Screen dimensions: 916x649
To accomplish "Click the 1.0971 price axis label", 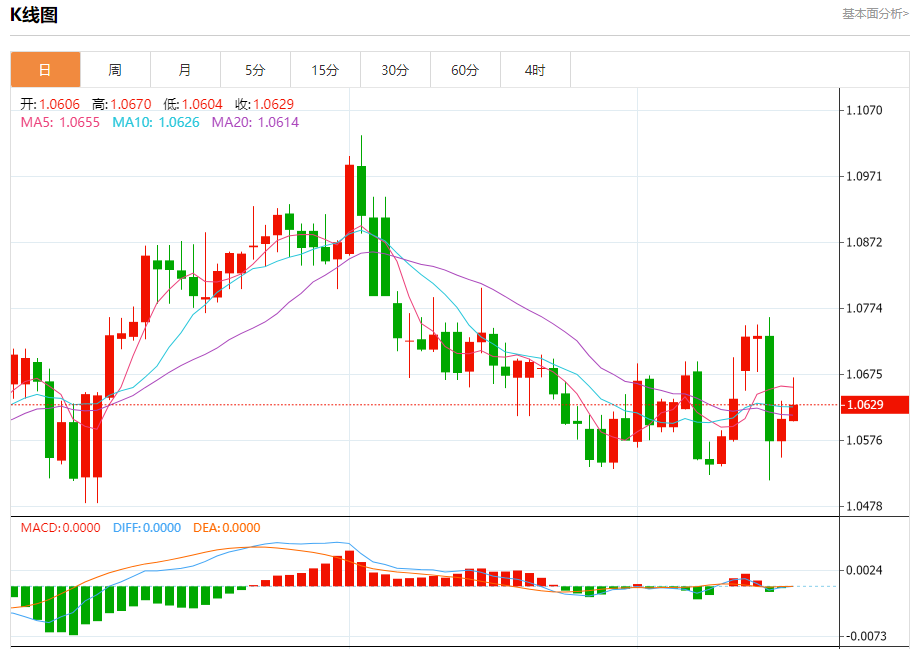I will coord(865,176).
